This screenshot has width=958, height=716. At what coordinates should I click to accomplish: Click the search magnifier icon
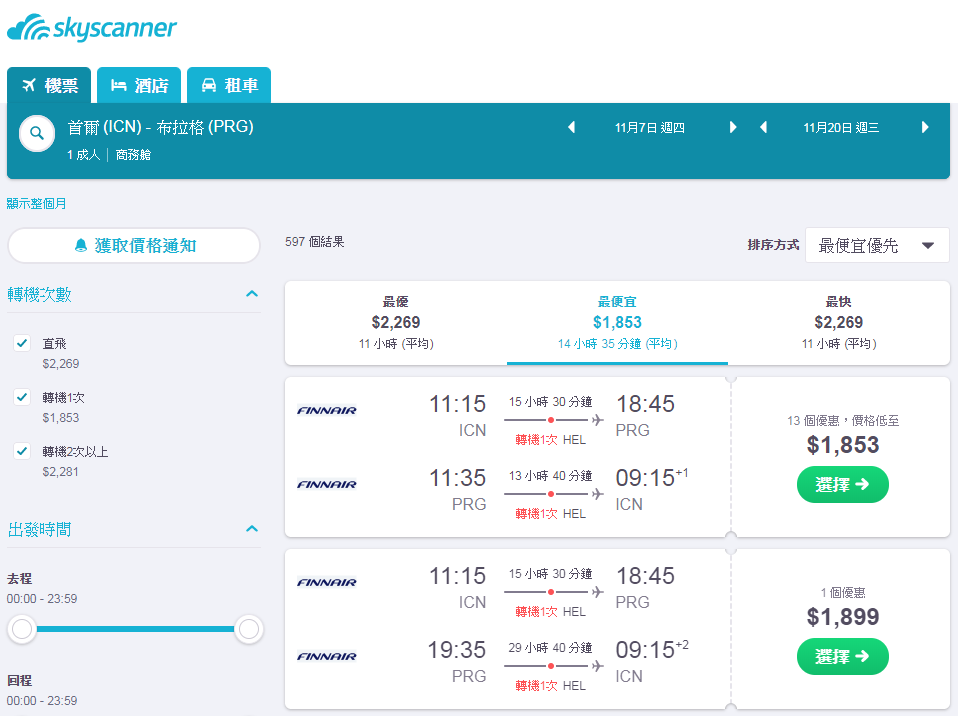coord(37,133)
